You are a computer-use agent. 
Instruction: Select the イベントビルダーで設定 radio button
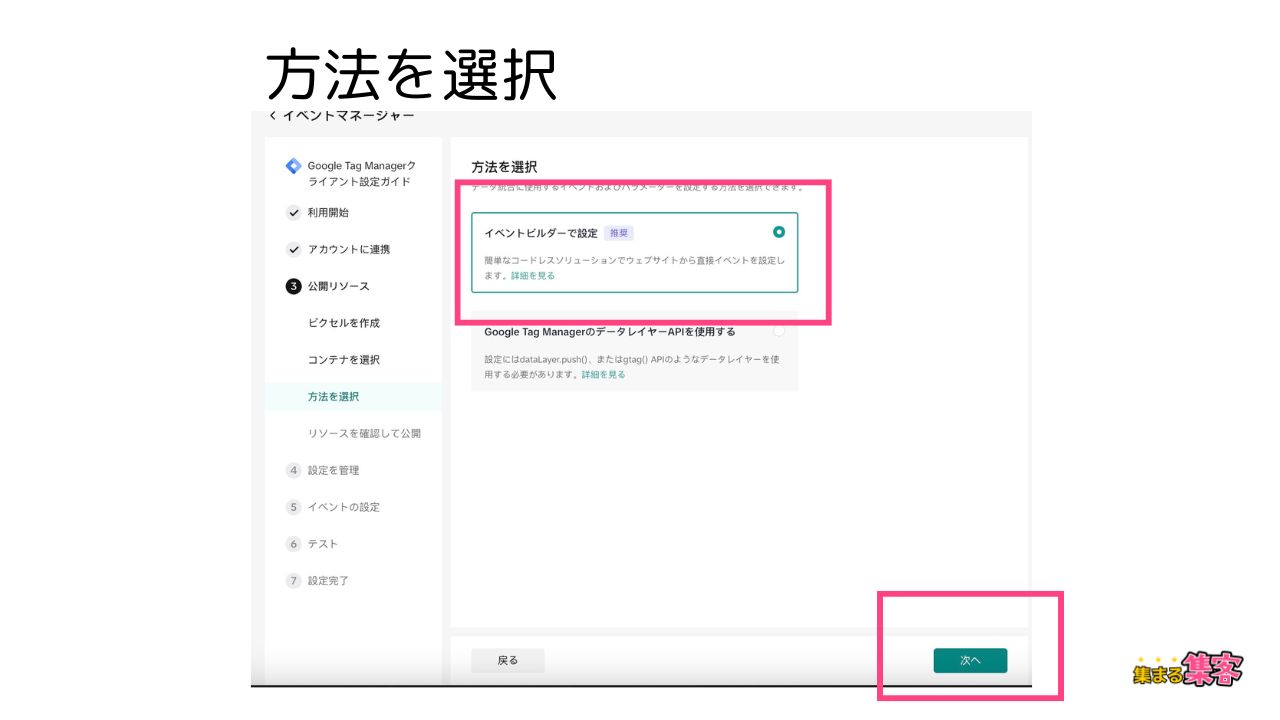(779, 232)
